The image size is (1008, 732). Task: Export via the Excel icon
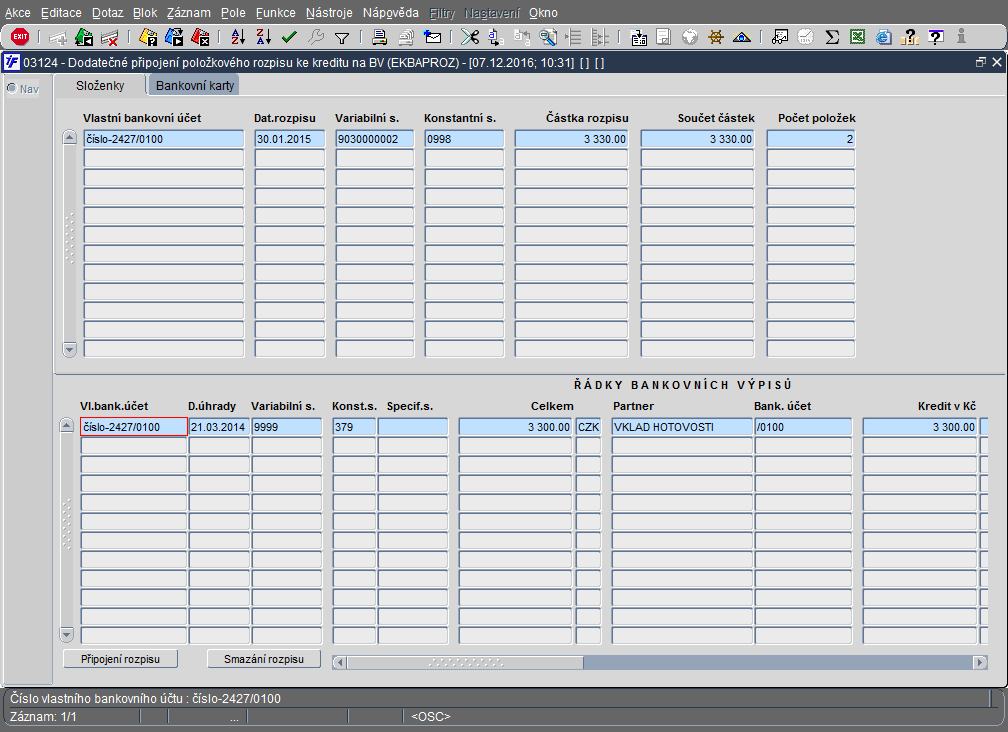pos(857,37)
